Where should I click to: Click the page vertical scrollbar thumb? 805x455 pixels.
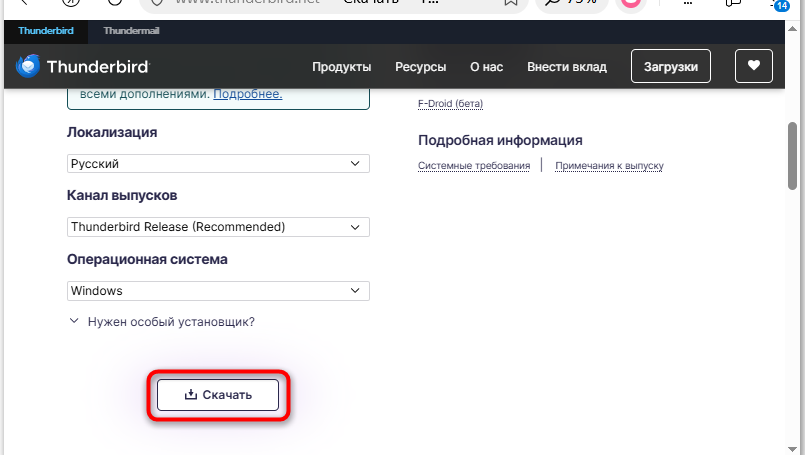[793, 156]
